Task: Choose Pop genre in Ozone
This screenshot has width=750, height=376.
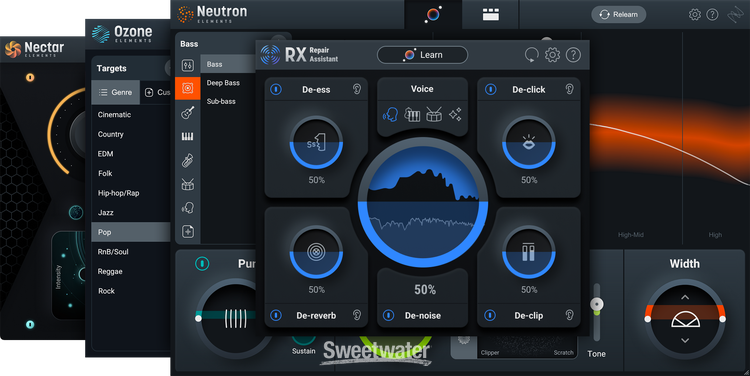Action: 131,232
